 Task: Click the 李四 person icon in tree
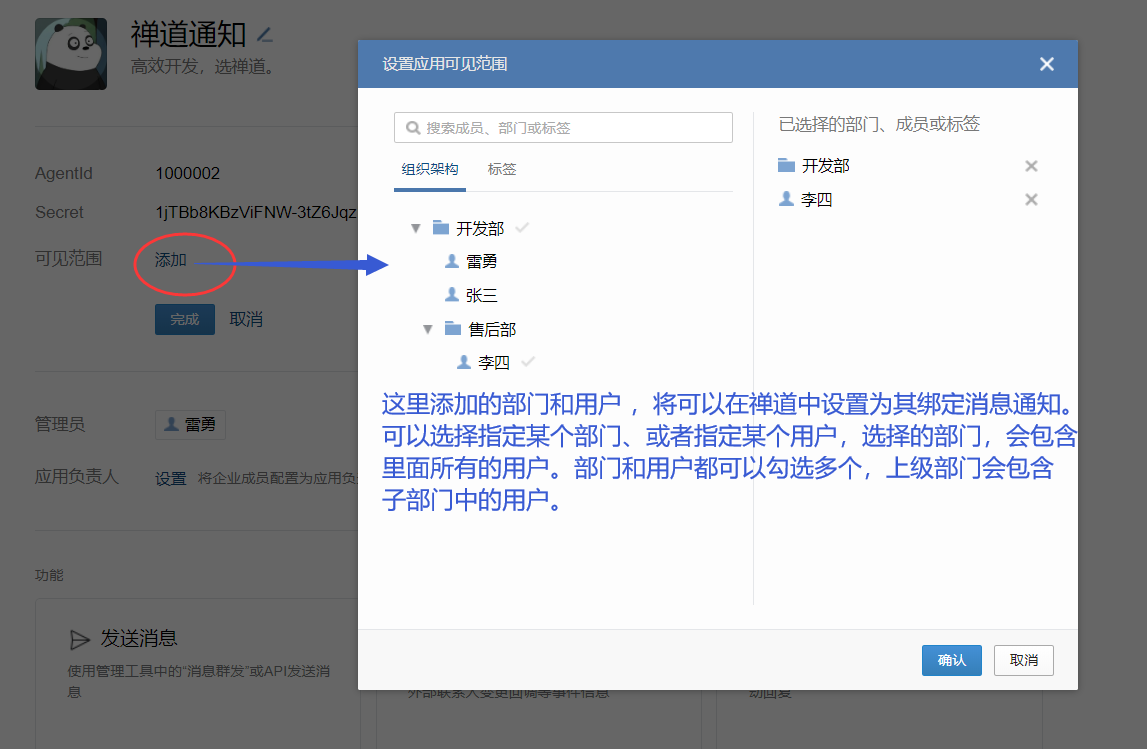point(464,361)
